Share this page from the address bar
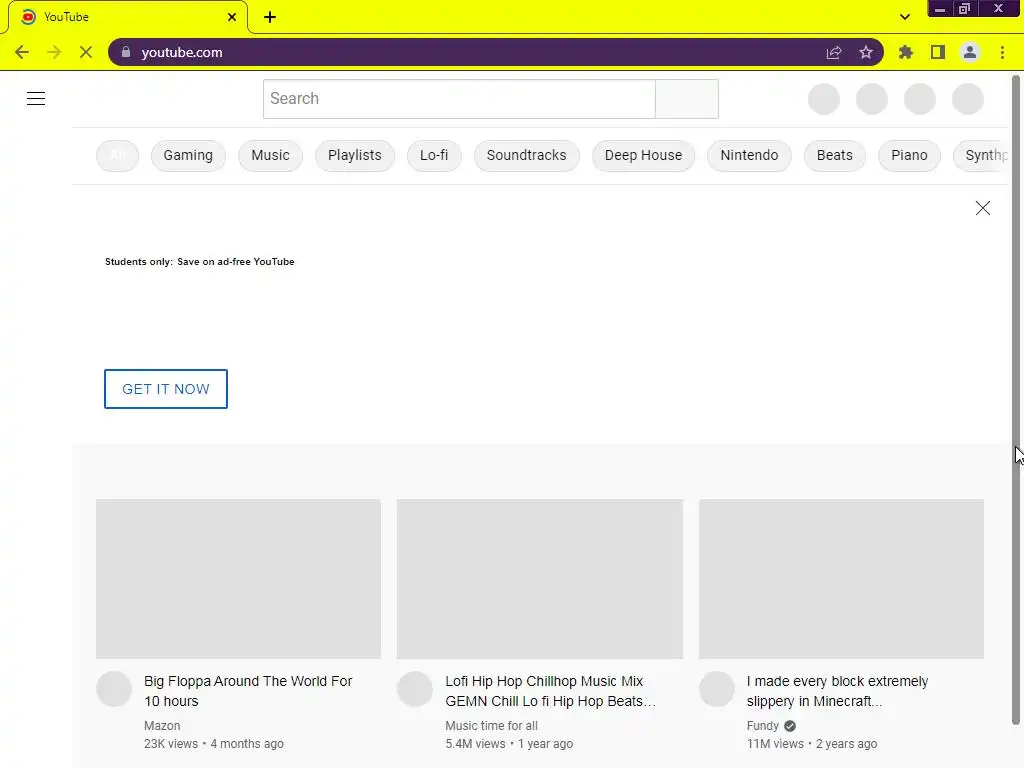This screenshot has width=1024, height=768. coord(834,52)
